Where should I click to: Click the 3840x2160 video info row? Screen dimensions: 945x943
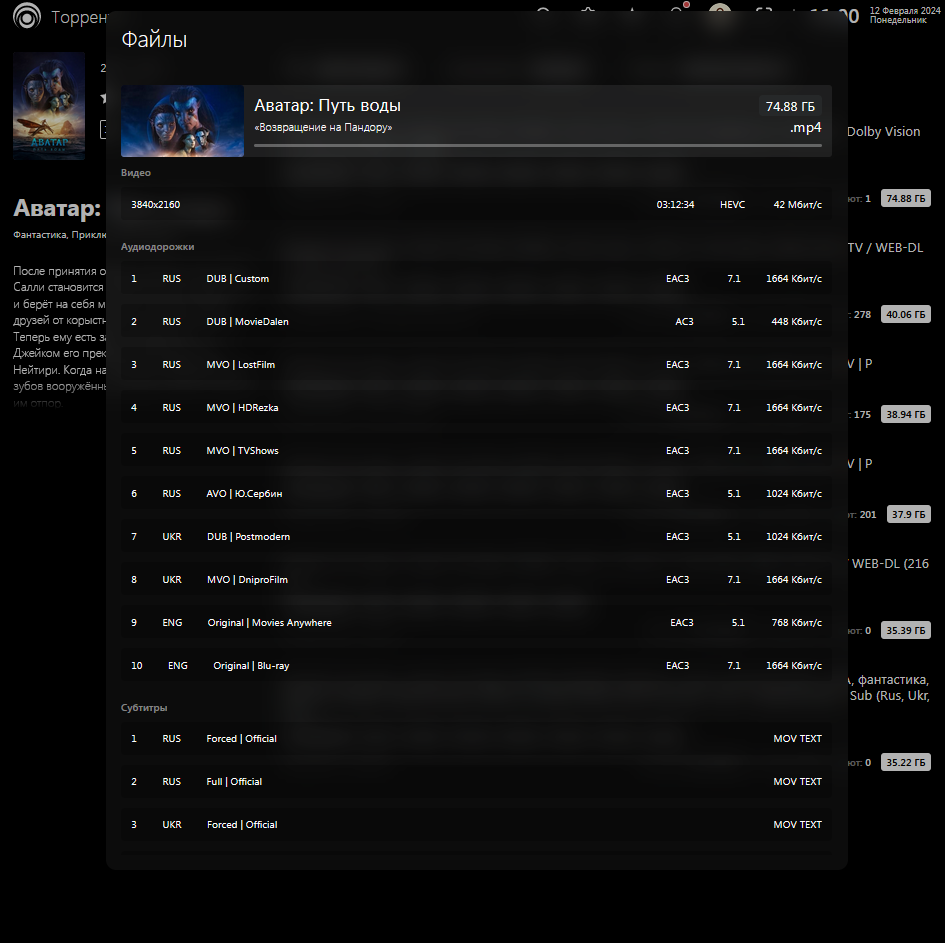(x=476, y=204)
